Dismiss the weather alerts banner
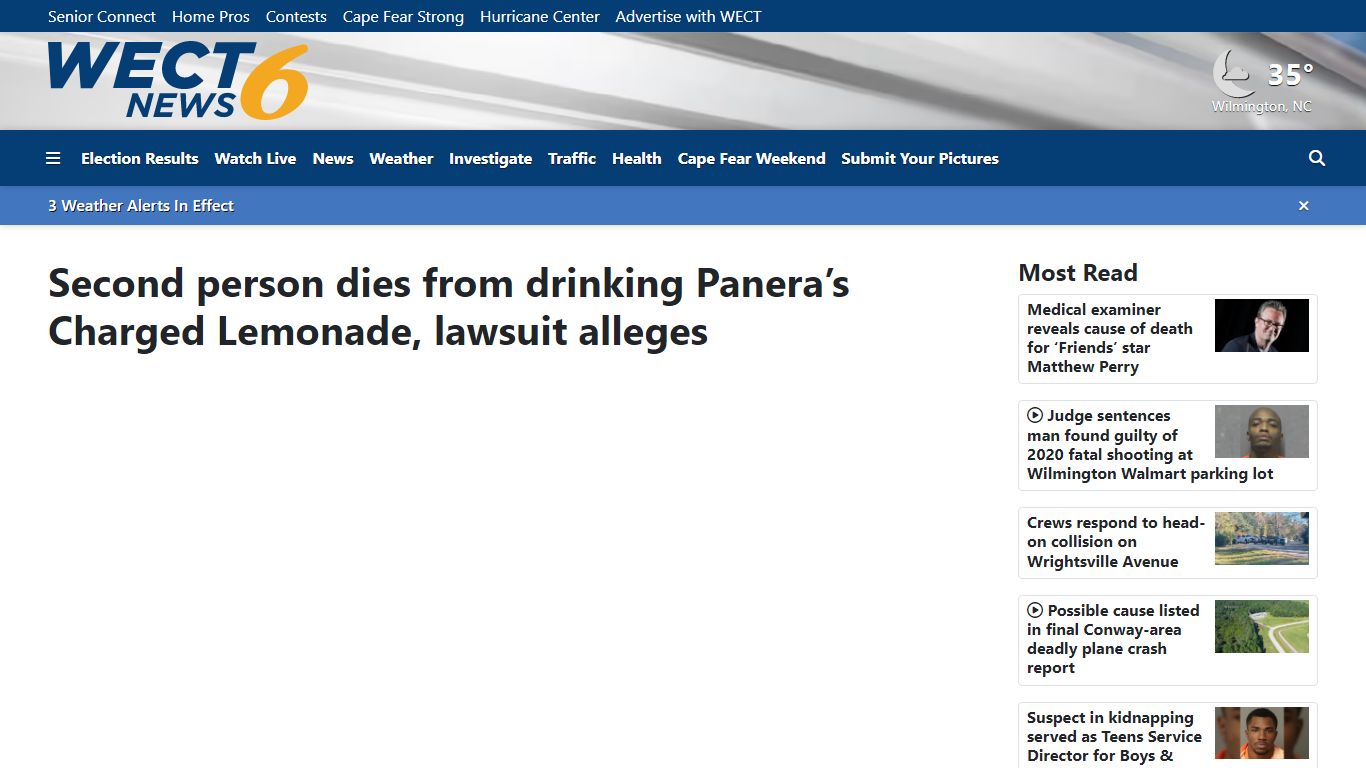This screenshot has height=768, width=1366. pyautogui.click(x=1303, y=206)
